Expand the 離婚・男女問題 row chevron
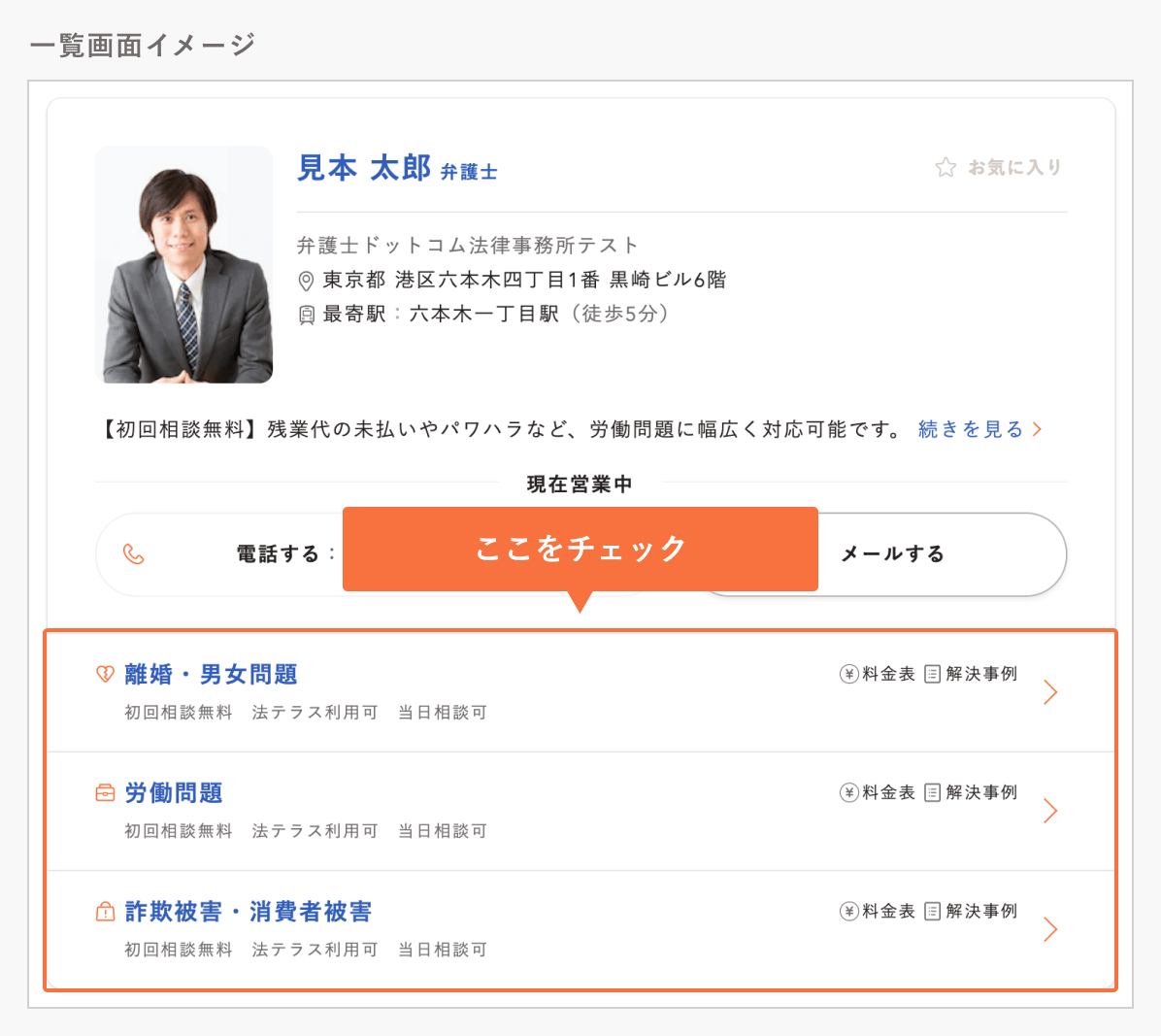Image resolution: width=1161 pixels, height=1036 pixels. tap(1049, 692)
